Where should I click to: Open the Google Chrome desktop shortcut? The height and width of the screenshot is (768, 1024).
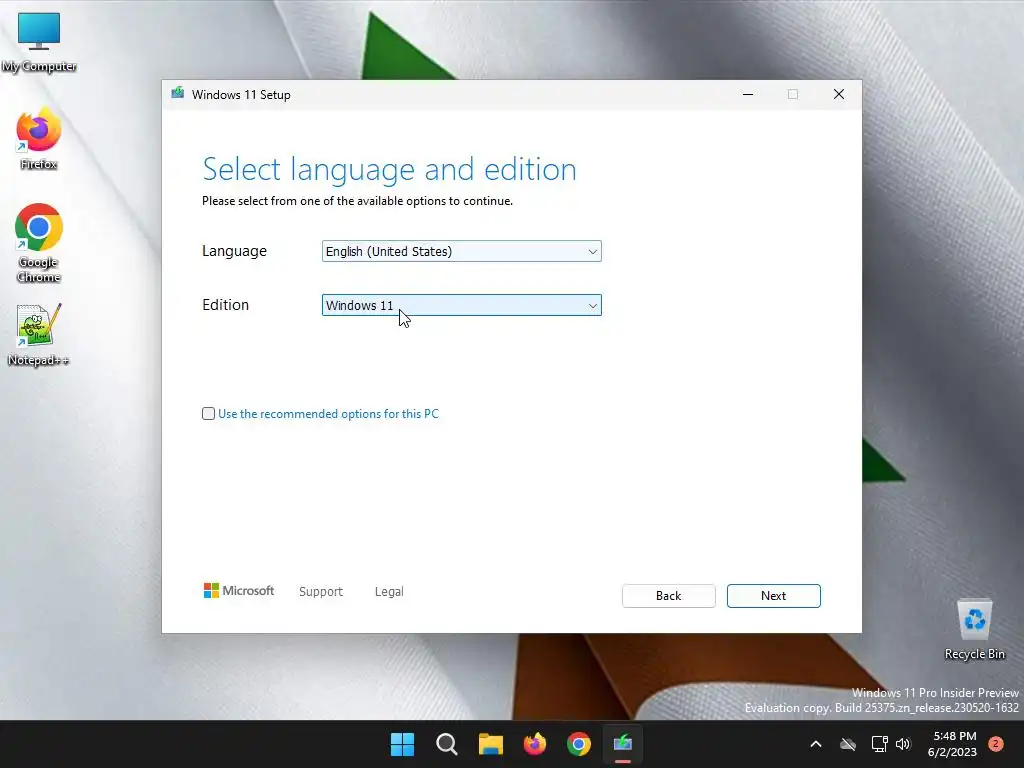click(x=39, y=243)
